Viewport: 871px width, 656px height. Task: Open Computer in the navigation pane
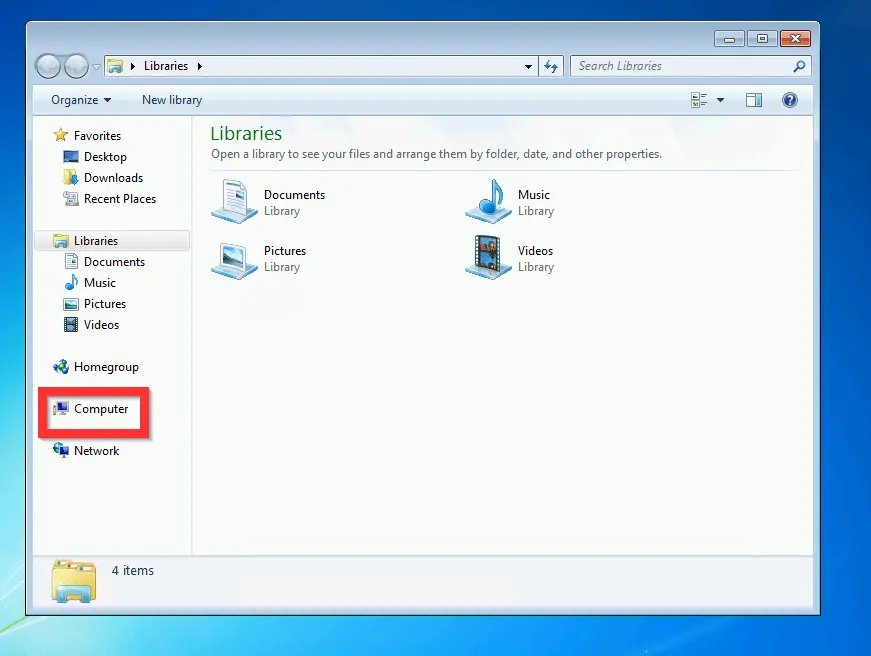(x=101, y=409)
